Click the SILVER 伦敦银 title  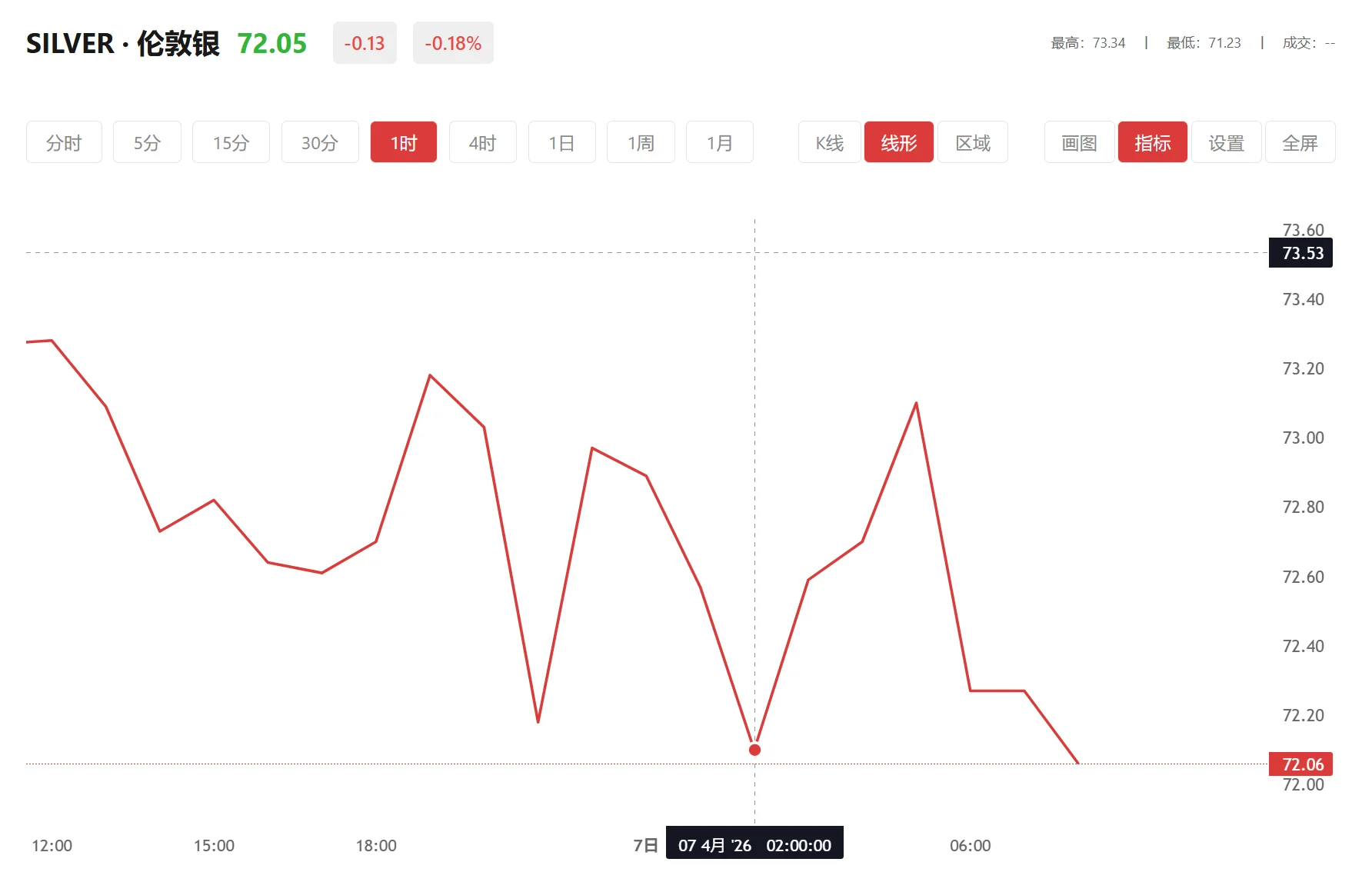click(x=123, y=44)
